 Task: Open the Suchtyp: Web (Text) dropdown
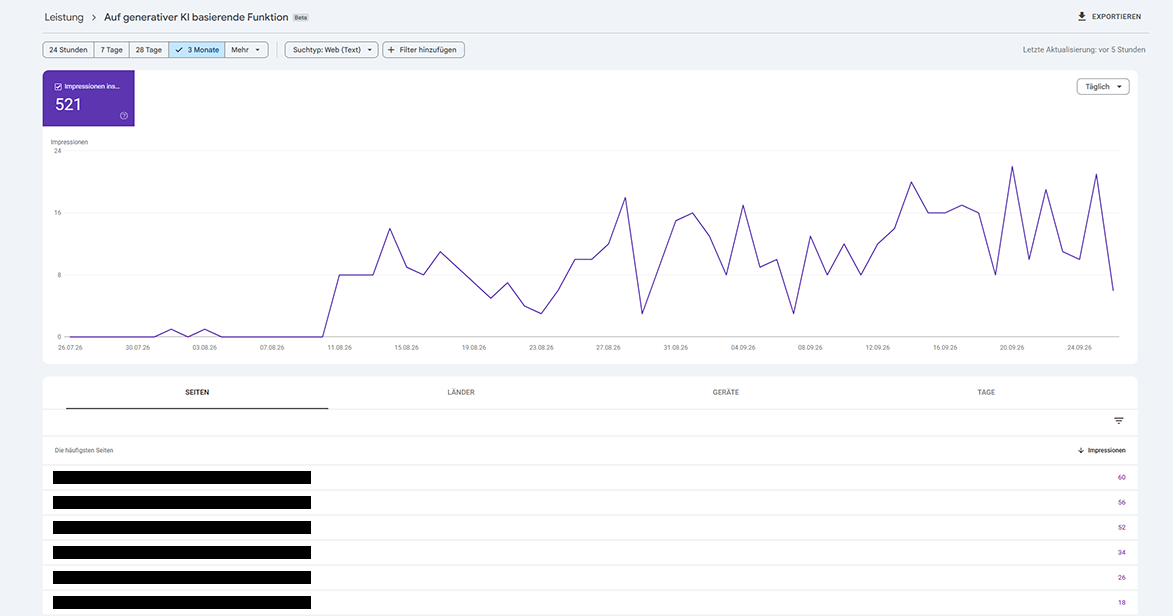[331, 50]
